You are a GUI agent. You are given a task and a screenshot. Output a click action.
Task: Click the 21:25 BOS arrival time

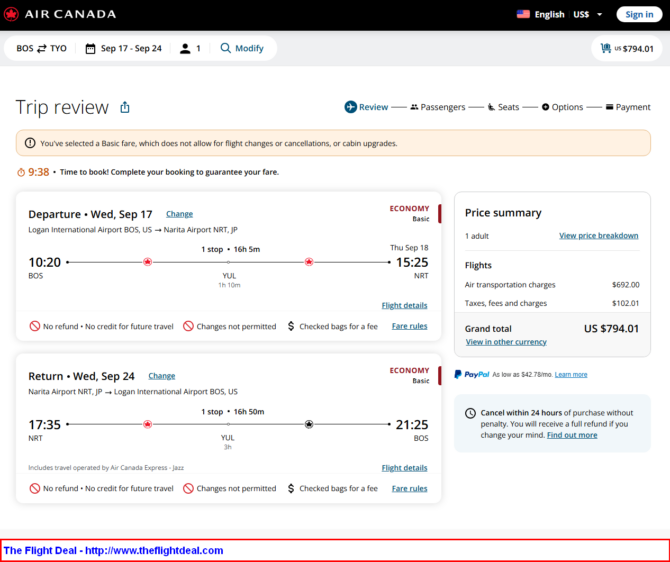point(412,424)
